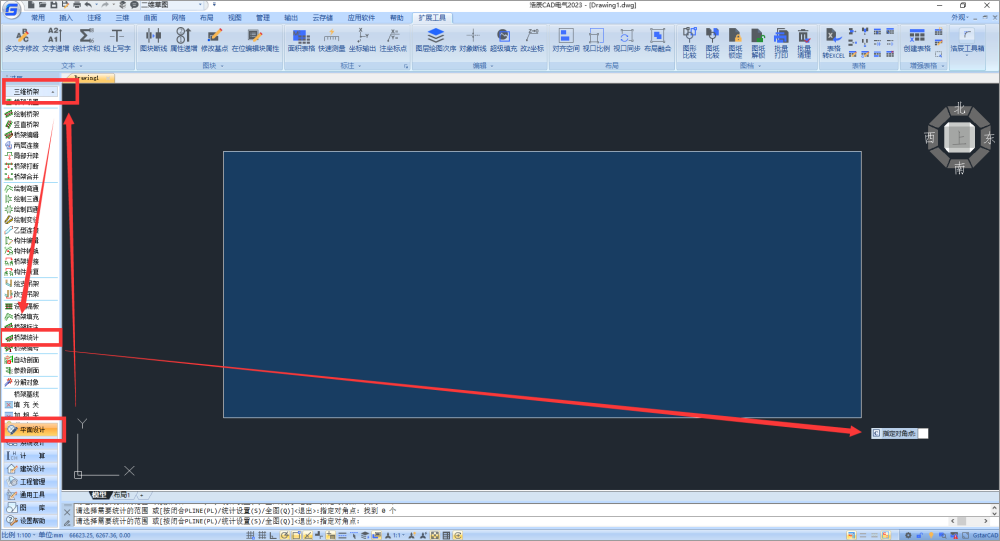Click the 平面设计 sidebar button
This screenshot has width=1000, height=541.
33,430
